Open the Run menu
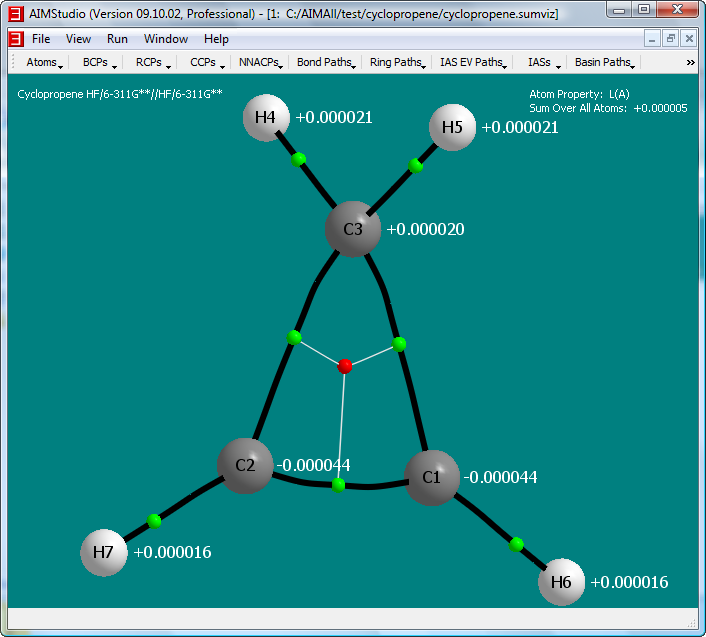 tap(117, 39)
